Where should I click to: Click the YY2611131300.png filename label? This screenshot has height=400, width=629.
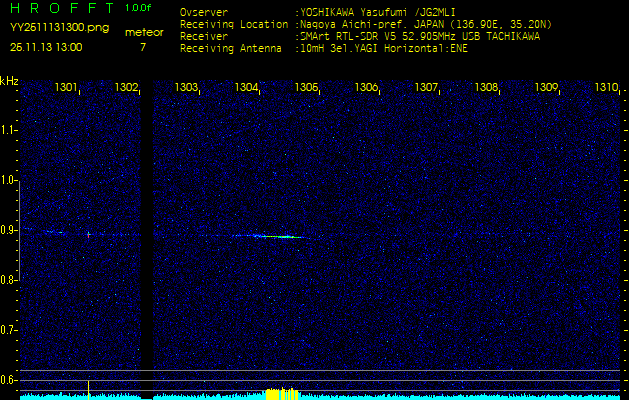click(x=52, y=30)
